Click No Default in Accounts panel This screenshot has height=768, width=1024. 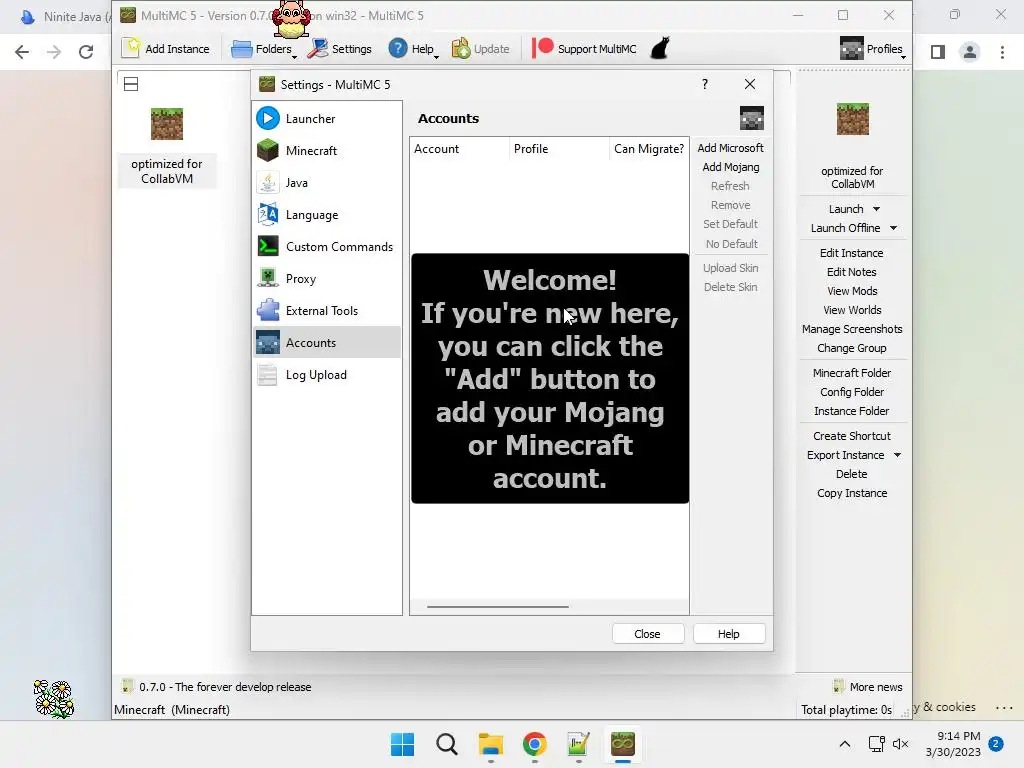[x=731, y=244]
